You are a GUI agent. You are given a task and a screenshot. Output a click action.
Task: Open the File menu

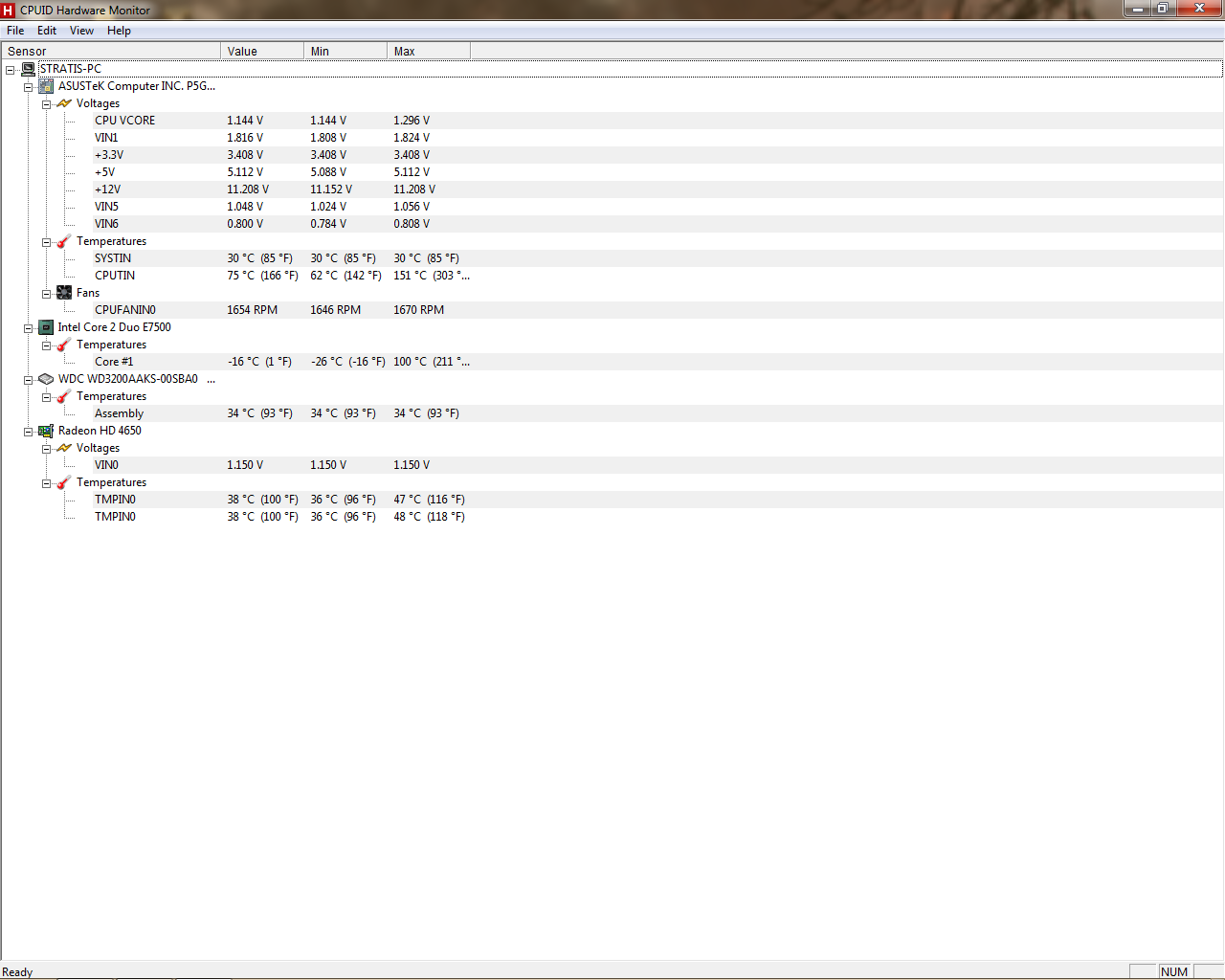click(x=15, y=31)
